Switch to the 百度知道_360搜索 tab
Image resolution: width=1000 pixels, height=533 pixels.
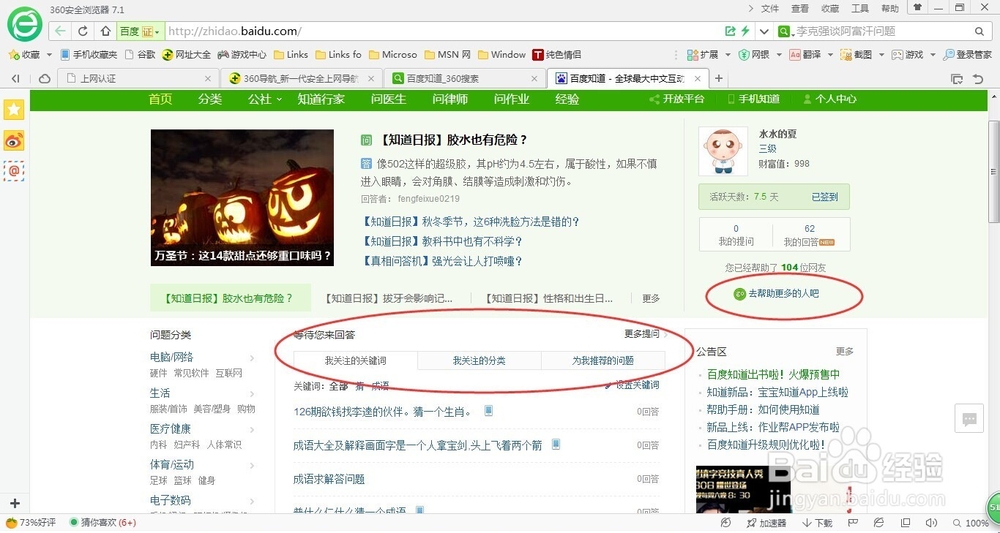click(465, 78)
